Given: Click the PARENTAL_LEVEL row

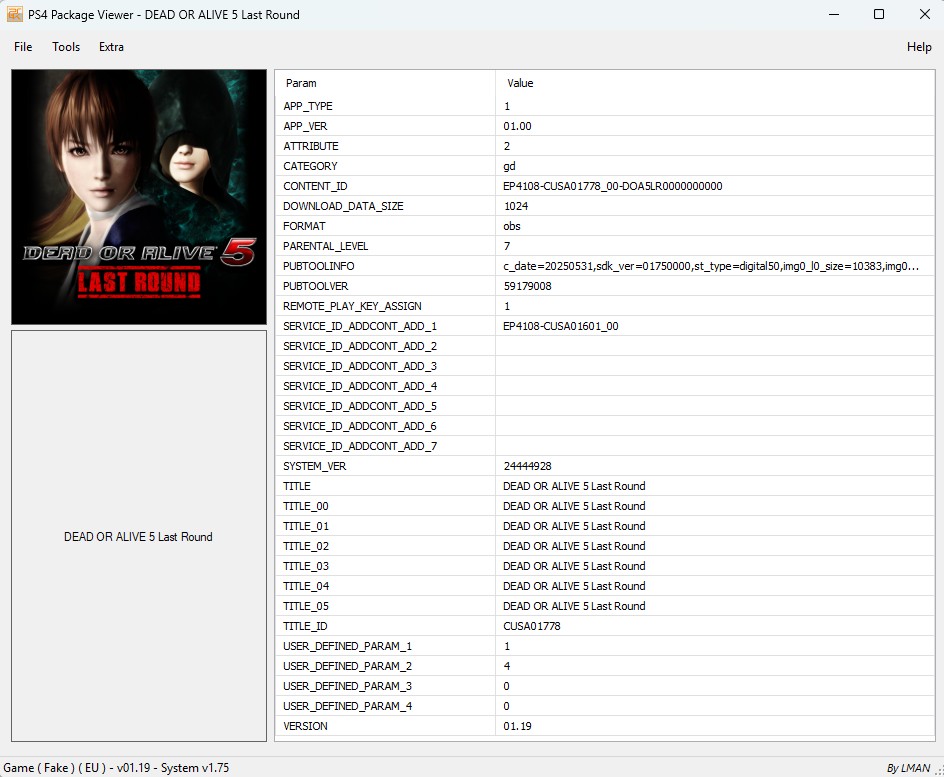Looking at the screenshot, I should [x=605, y=246].
